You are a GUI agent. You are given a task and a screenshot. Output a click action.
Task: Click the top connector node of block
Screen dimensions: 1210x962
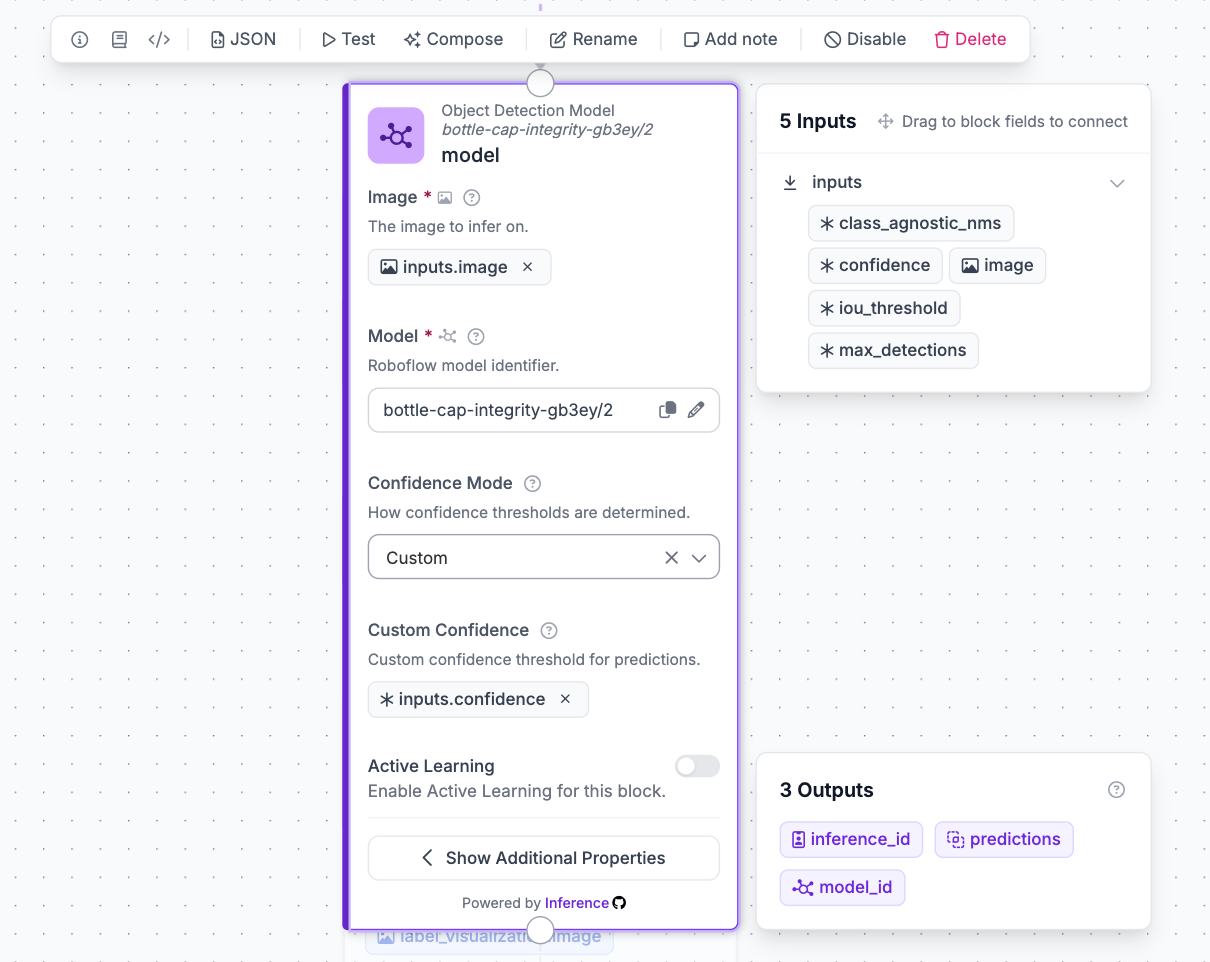tap(540, 83)
